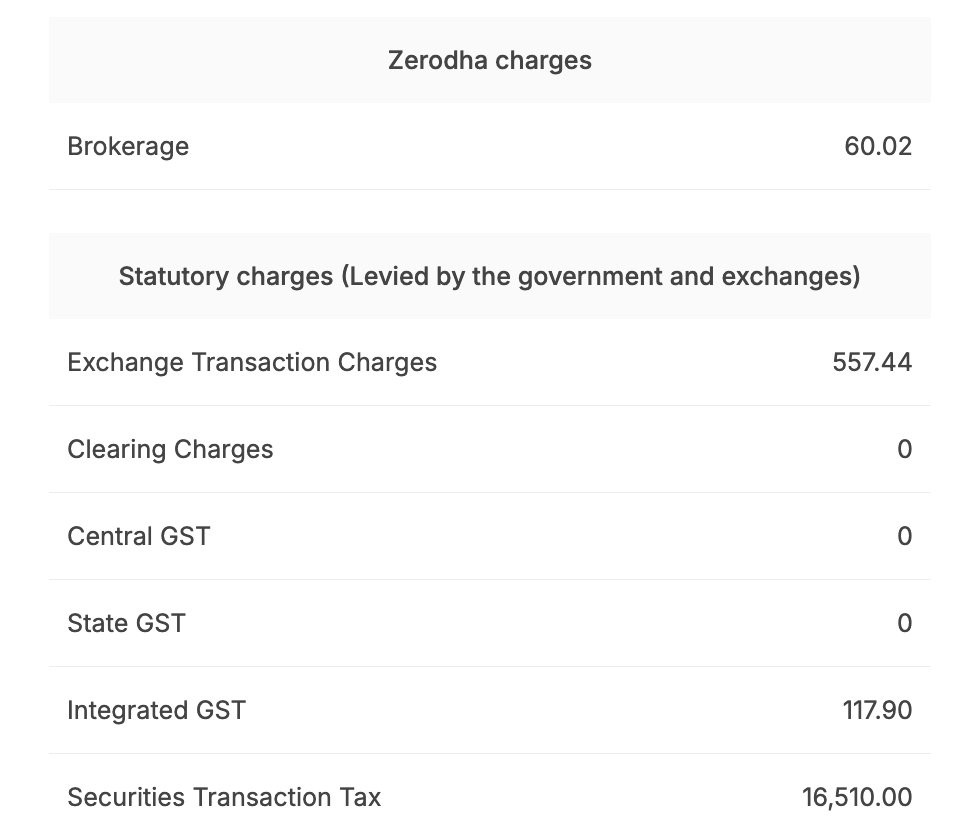Click the amount 557.44
Viewport: 980px width, 832px height.
coord(872,362)
